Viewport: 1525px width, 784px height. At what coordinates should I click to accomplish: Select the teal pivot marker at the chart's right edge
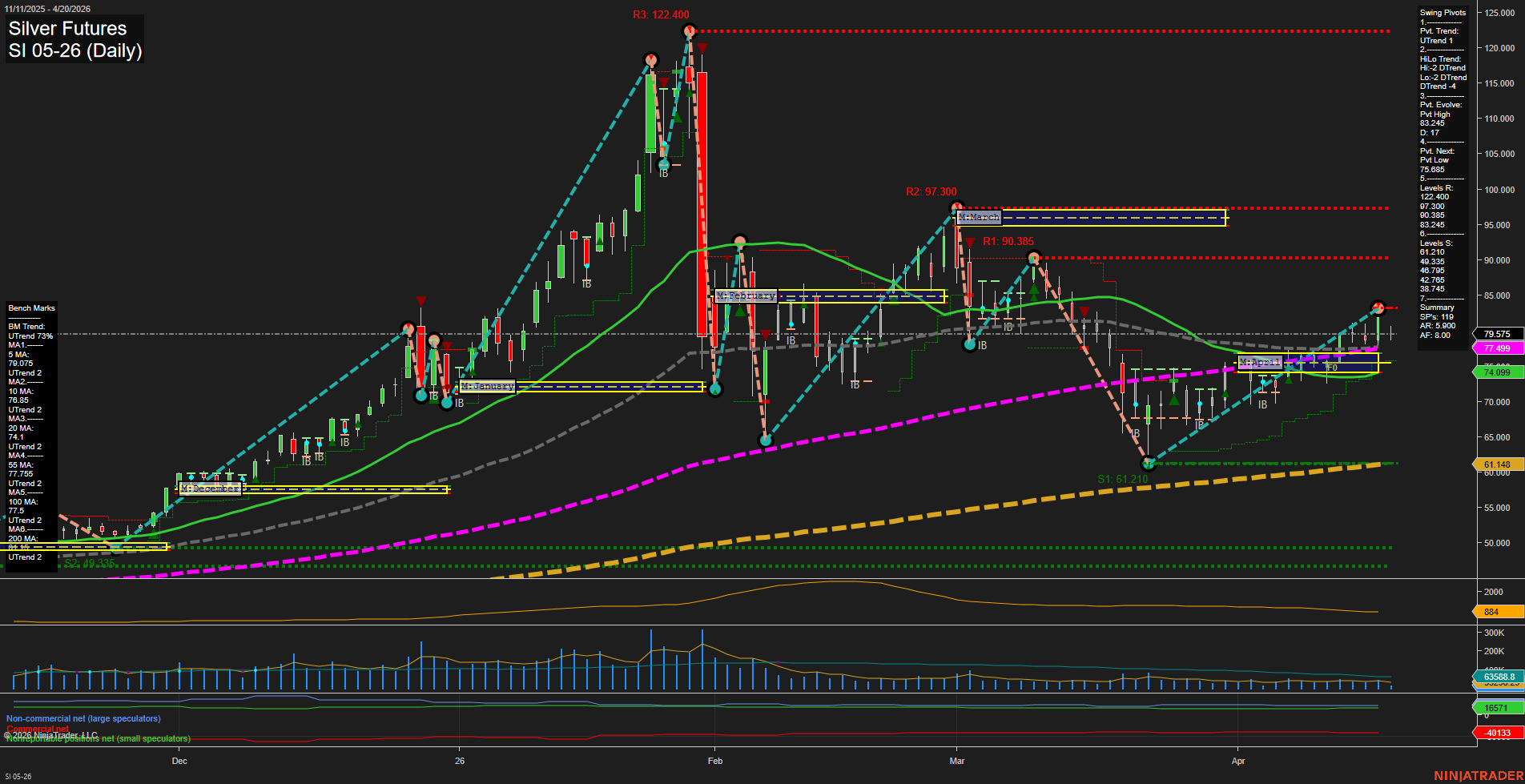(x=1378, y=308)
